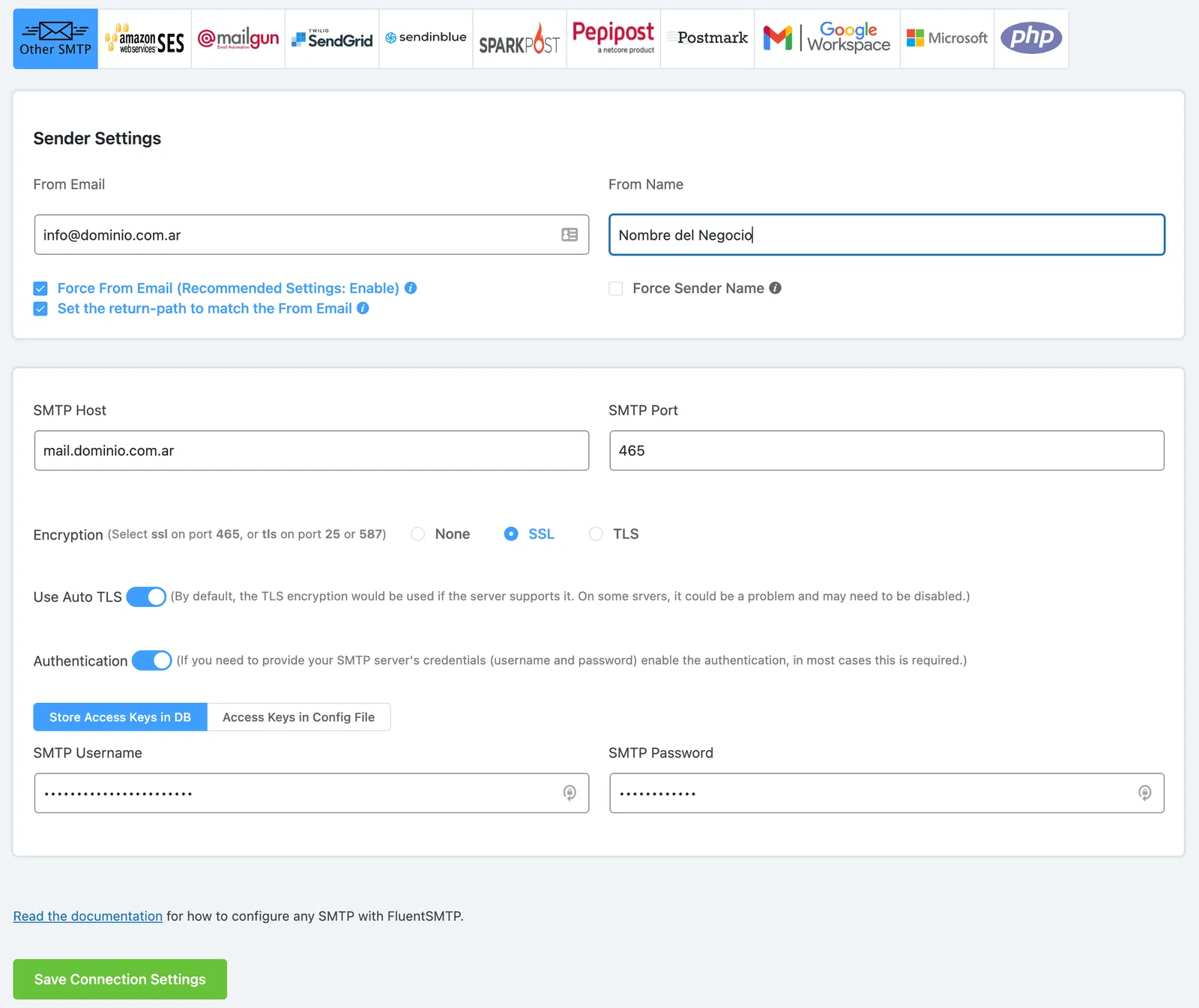Select the Postmark provider

pos(707,37)
